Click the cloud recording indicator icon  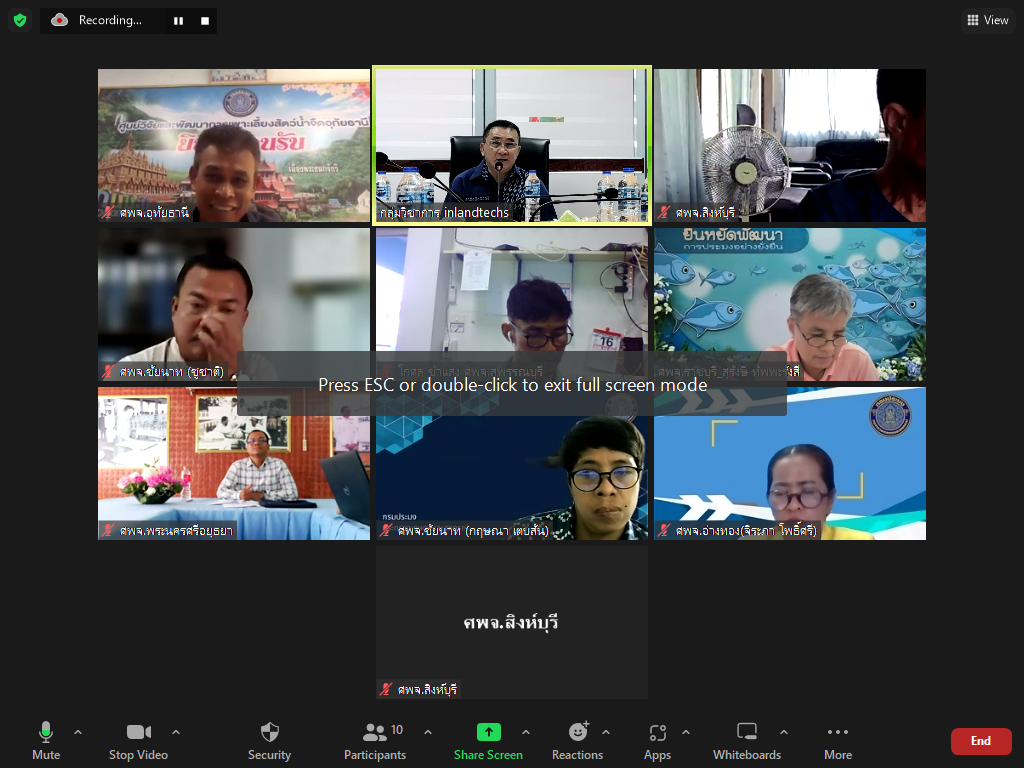coord(59,20)
